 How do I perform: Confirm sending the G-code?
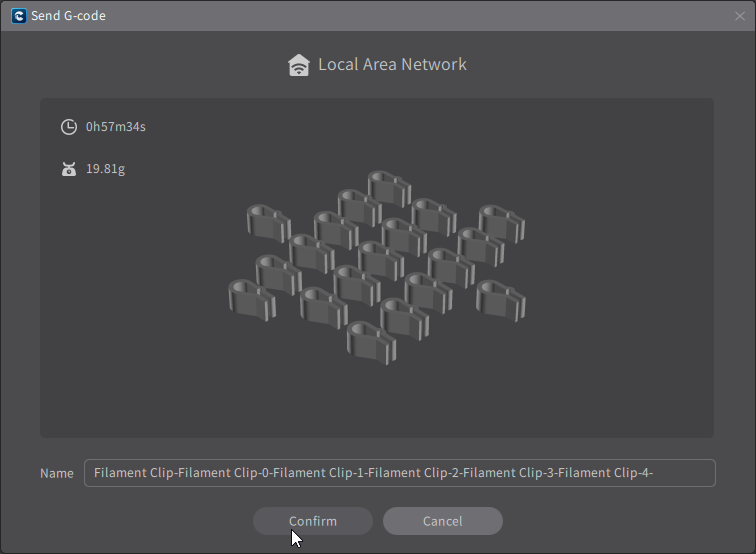click(313, 521)
